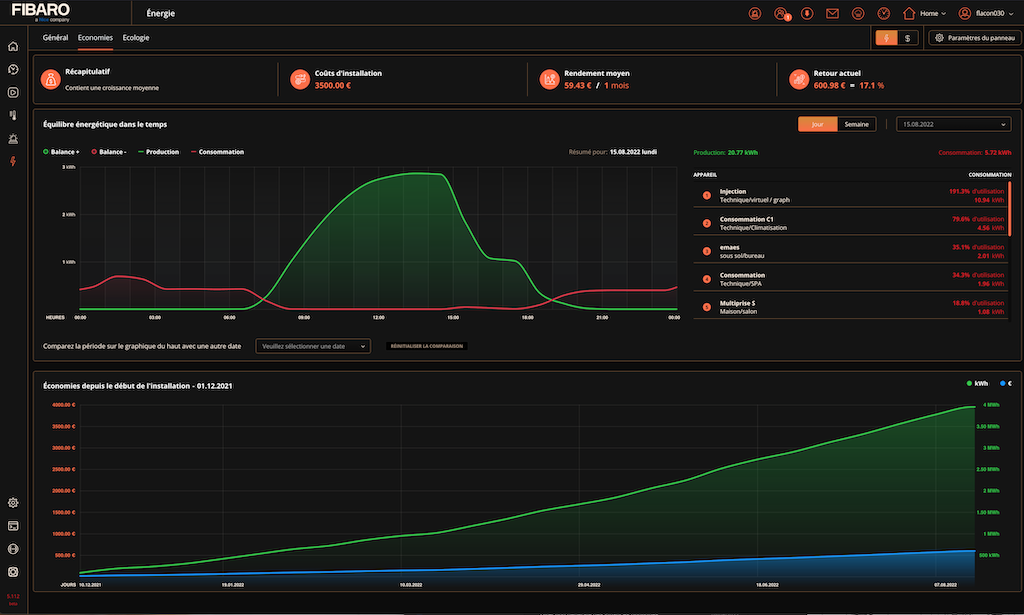The height and width of the screenshot is (615, 1024).
Task: Open the alarm siren icon in sidebar
Action: point(13,138)
